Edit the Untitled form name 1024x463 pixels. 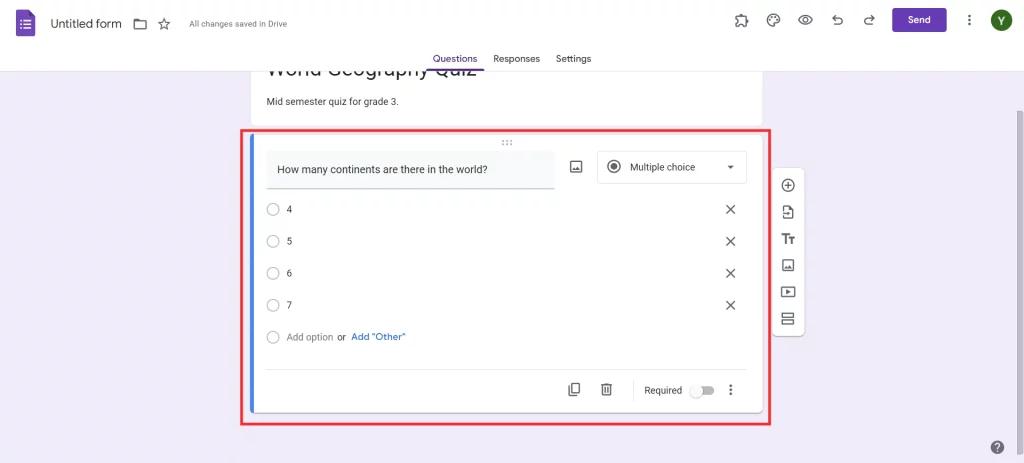pyautogui.click(x=86, y=24)
